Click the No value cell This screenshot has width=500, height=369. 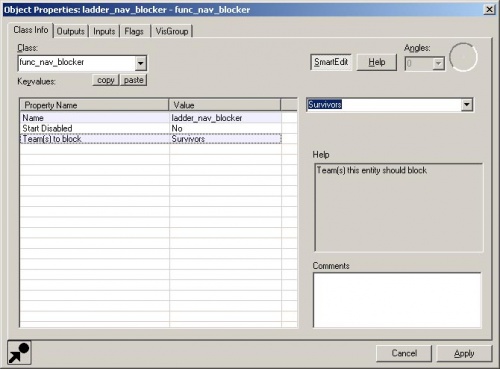tap(225, 128)
